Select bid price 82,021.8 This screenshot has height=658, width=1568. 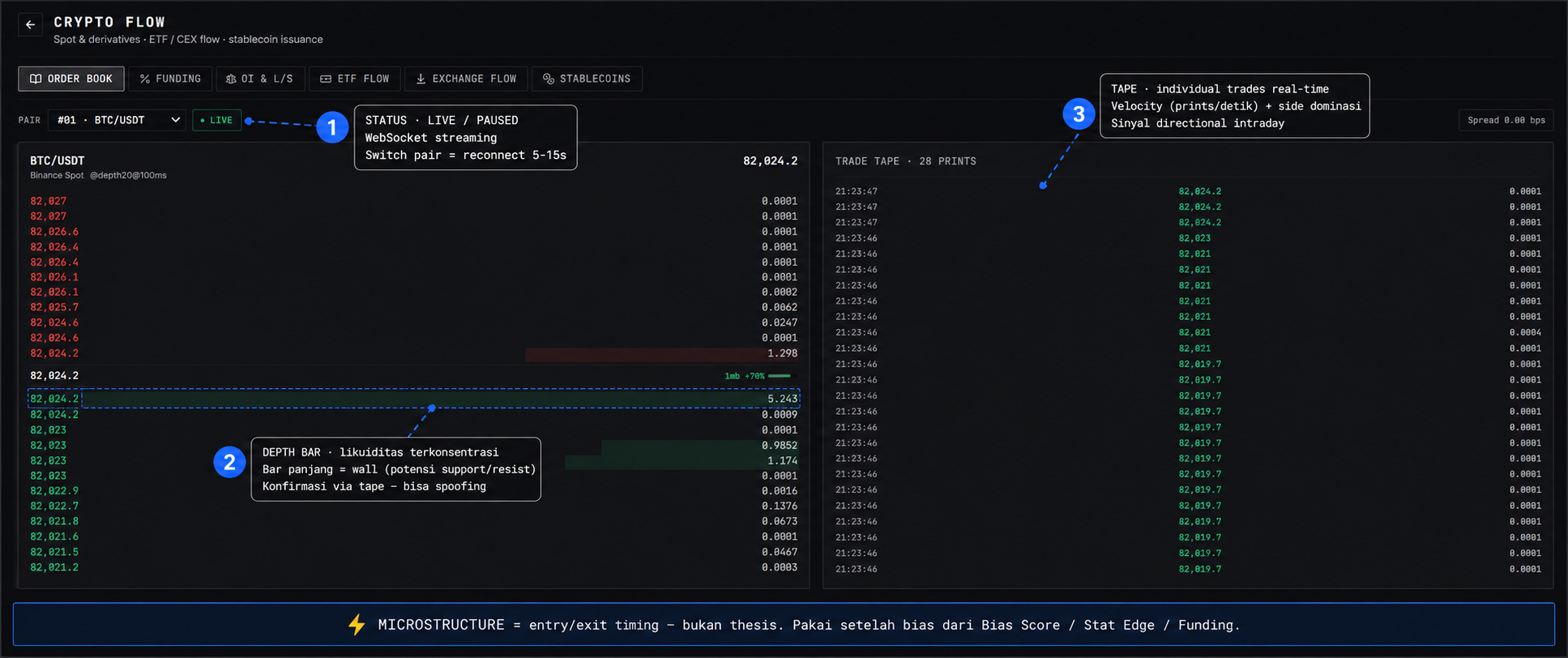(x=54, y=521)
